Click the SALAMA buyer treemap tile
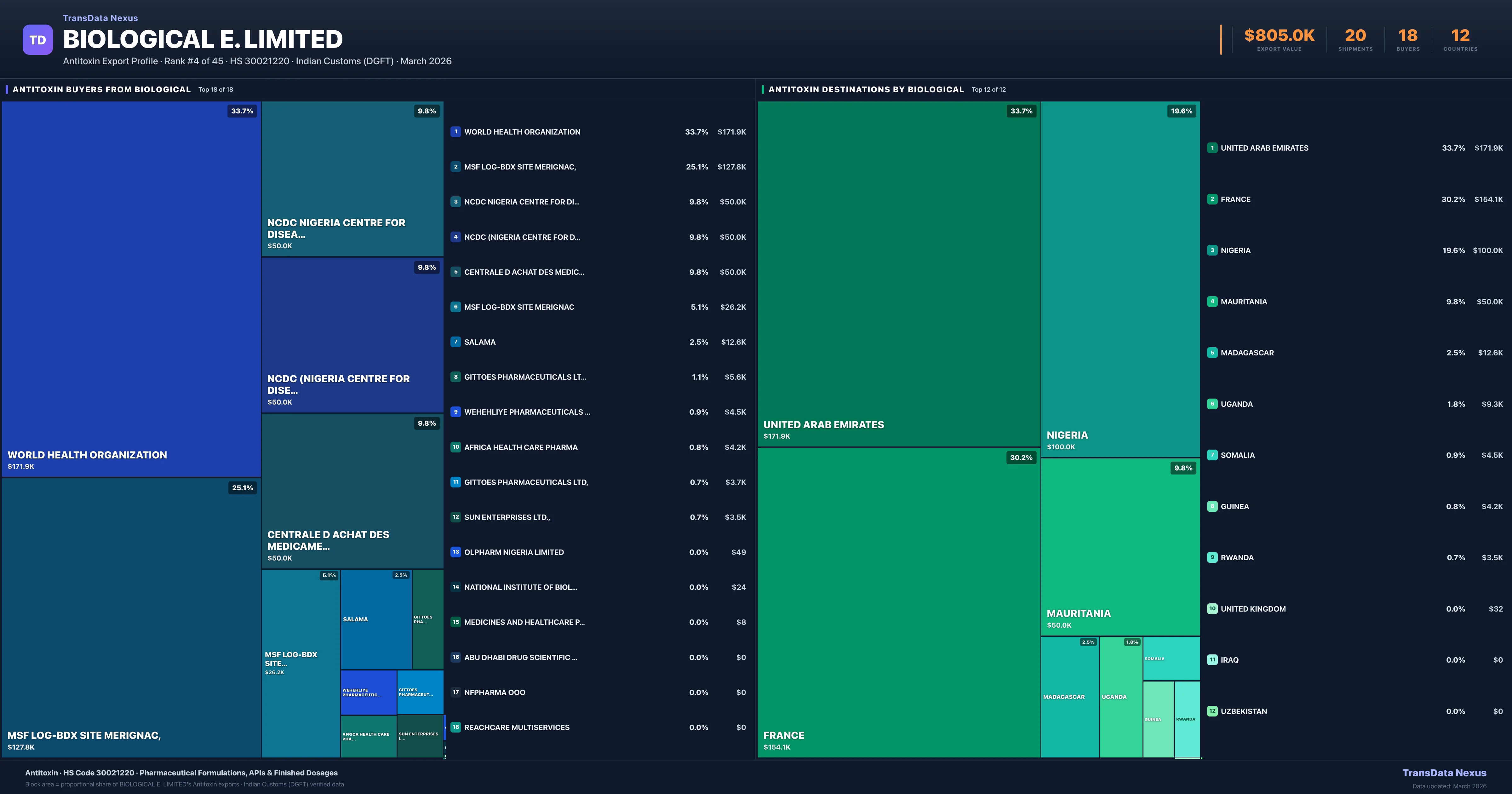This screenshot has width=1512, height=794. (376, 619)
